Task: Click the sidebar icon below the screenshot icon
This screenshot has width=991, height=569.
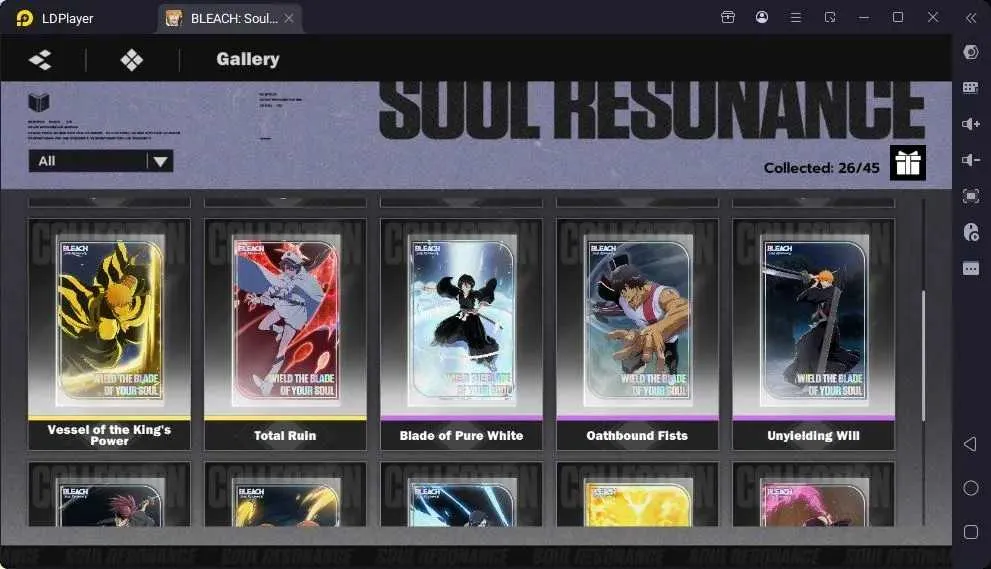Action: pyautogui.click(x=971, y=232)
